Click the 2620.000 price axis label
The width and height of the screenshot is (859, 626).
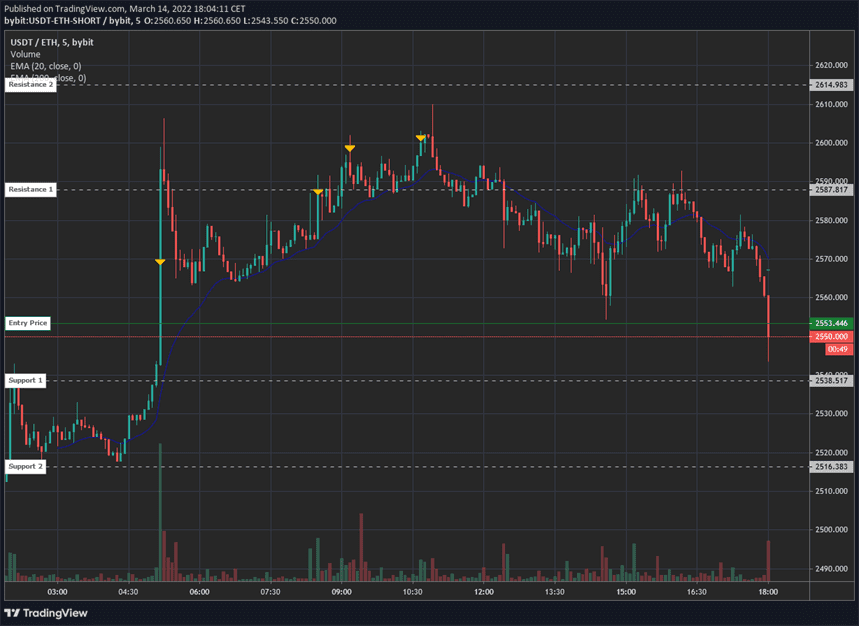tap(832, 65)
